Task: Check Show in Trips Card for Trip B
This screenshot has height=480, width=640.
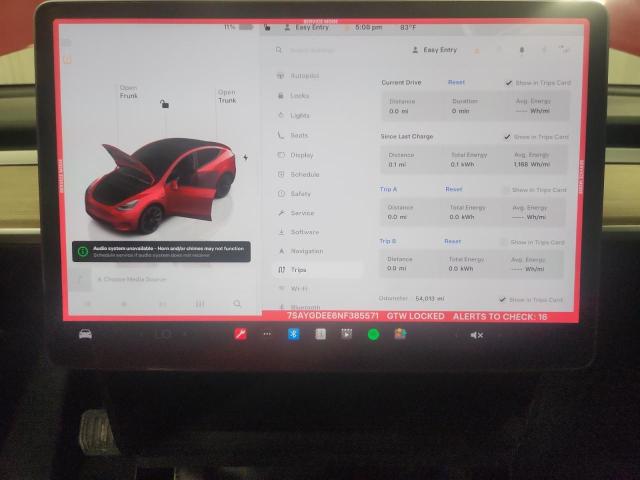Action: [x=504, y=242]
